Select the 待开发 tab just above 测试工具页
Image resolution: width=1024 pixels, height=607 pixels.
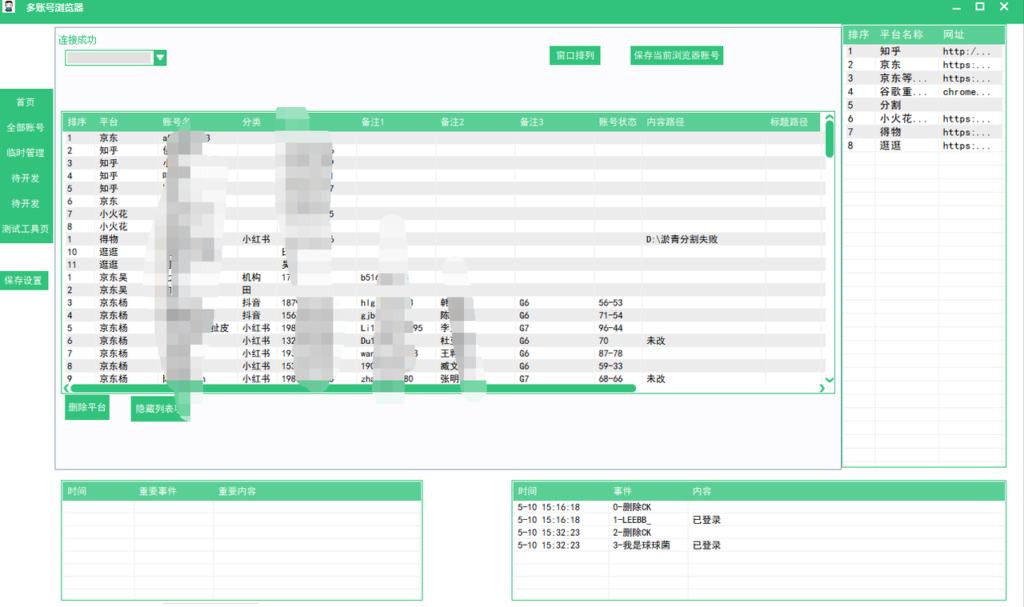click(26, 204)
